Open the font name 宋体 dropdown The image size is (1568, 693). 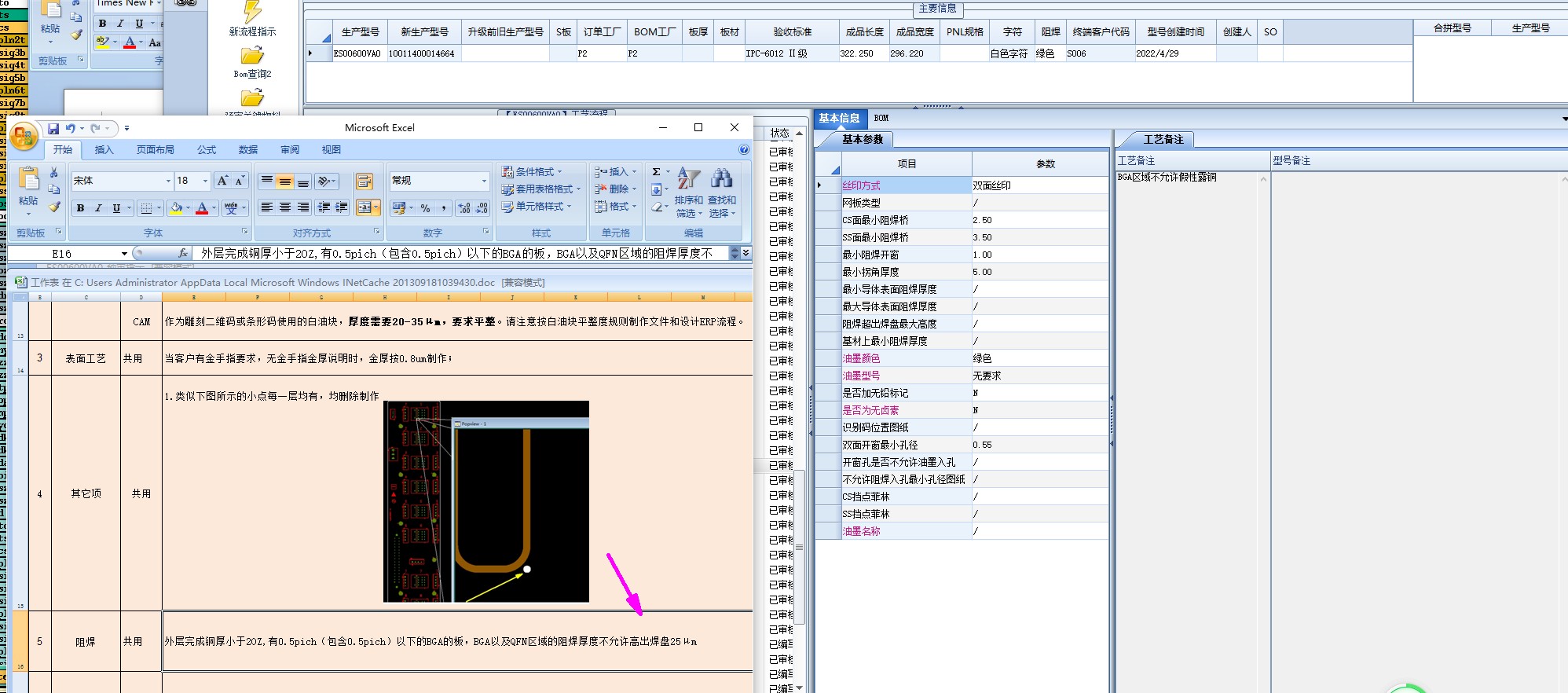click(x=168, y=181)
